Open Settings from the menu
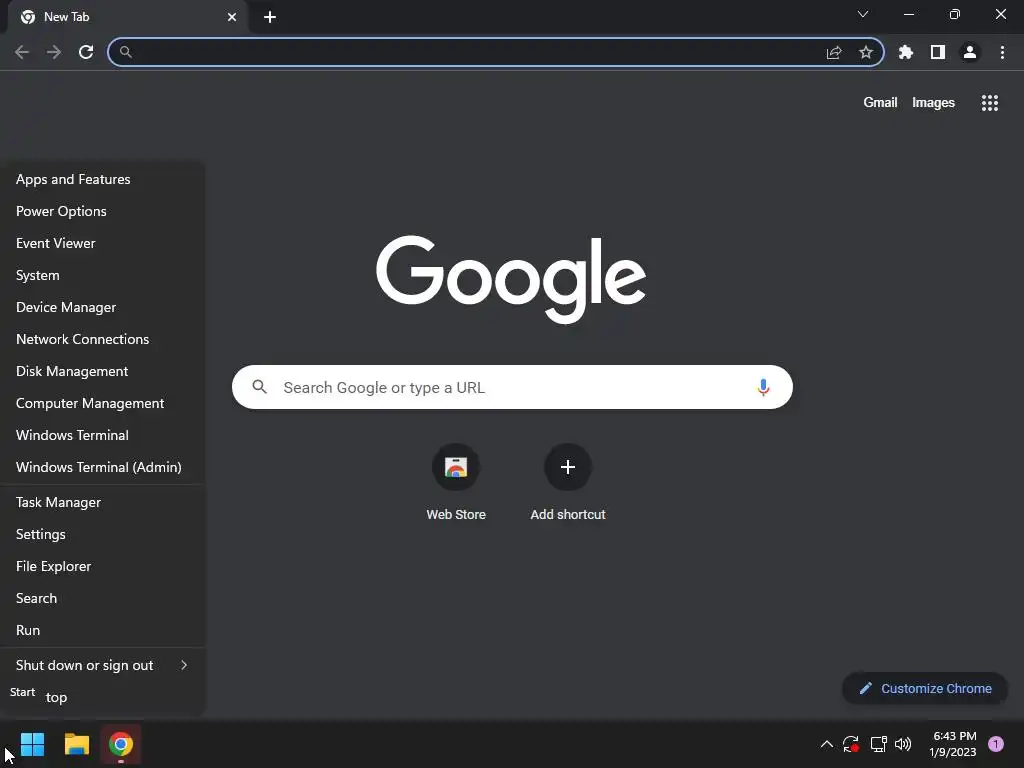 (103, 534)
